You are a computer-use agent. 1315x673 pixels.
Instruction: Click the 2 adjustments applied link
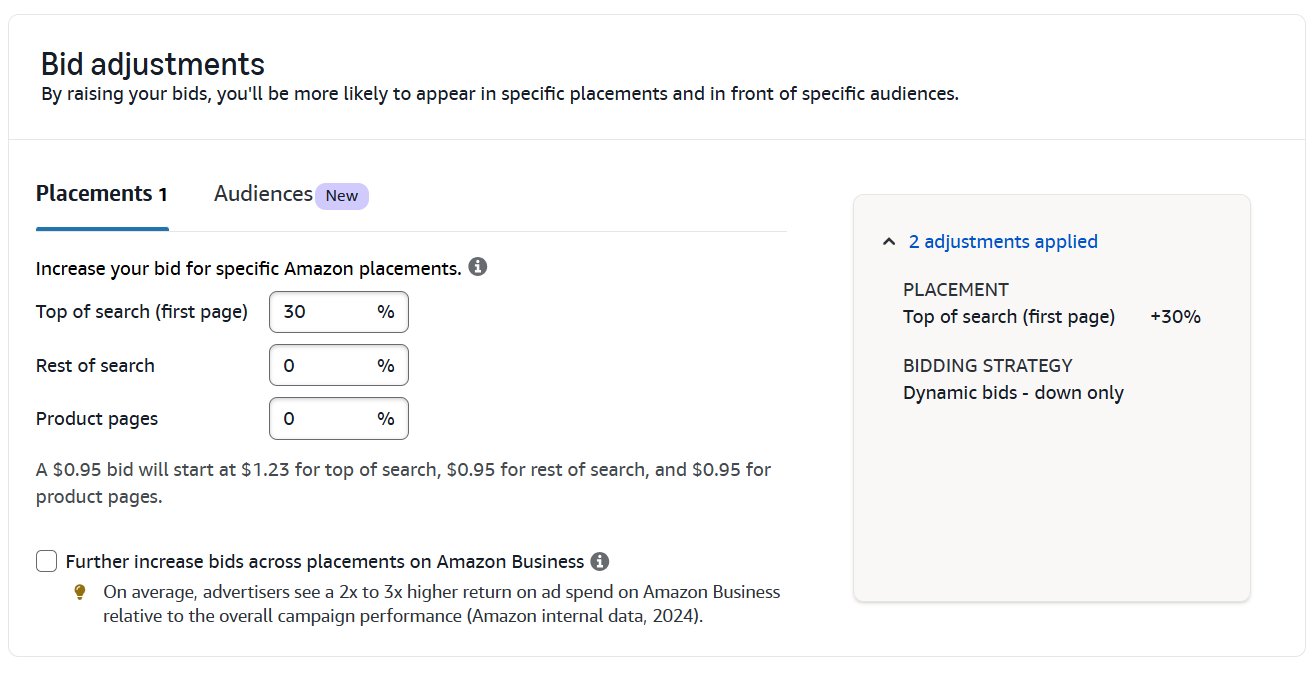1003,241
